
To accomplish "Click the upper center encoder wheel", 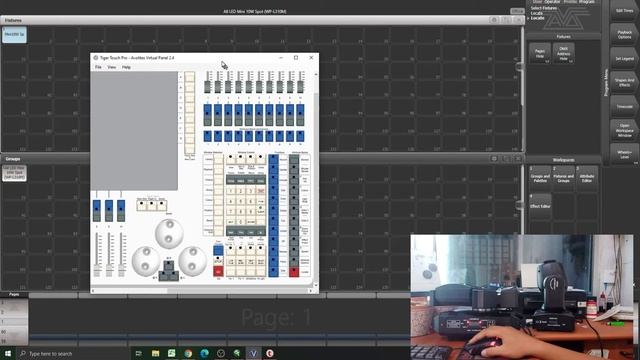I will pos(169,233).
